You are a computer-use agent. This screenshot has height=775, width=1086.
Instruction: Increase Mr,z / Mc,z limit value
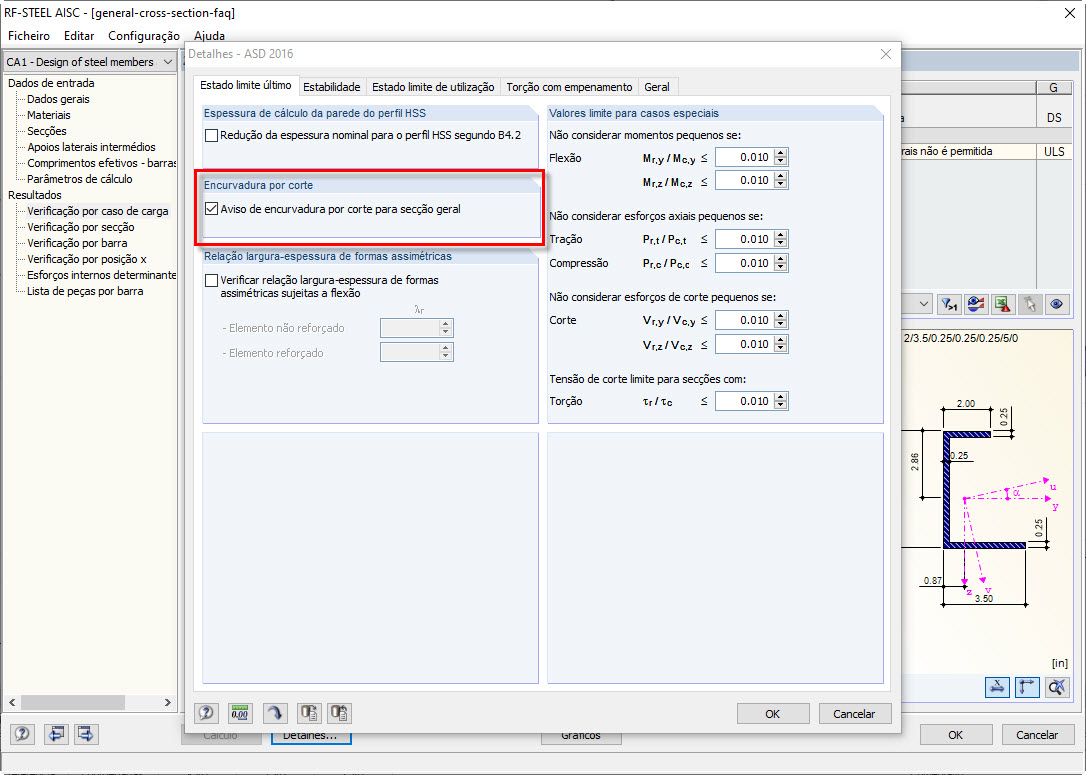pos(781,176)
